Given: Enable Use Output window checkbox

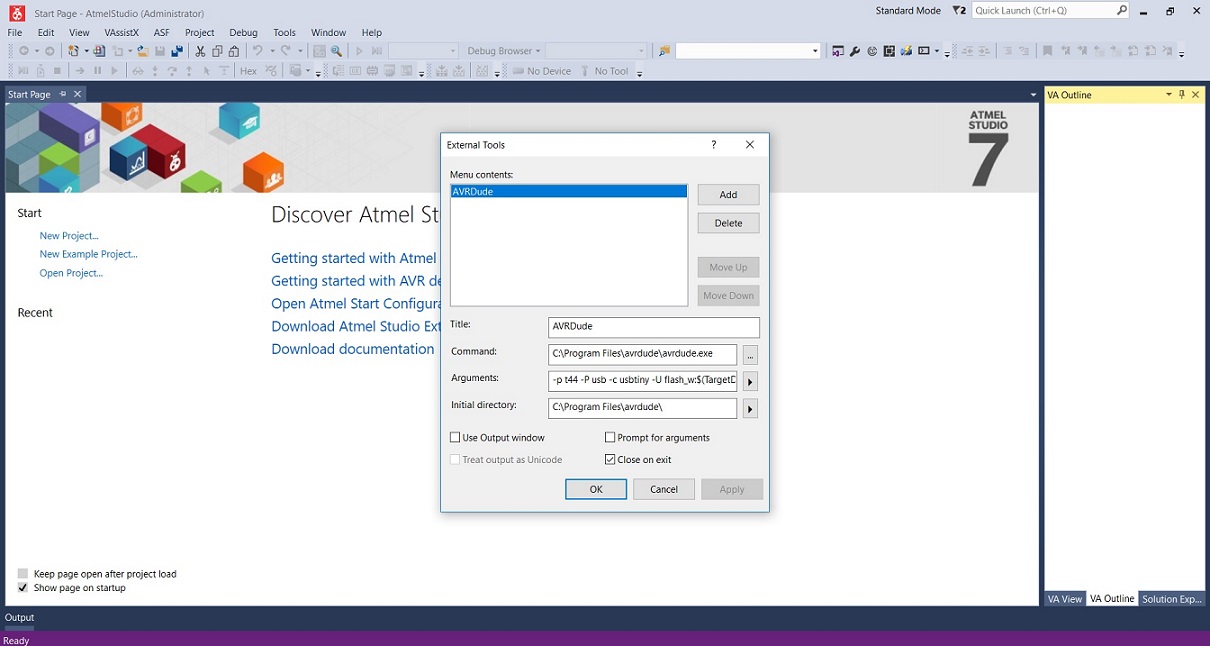Looking at the screenshot, I should pyautogui.click(x=456, y=438).
